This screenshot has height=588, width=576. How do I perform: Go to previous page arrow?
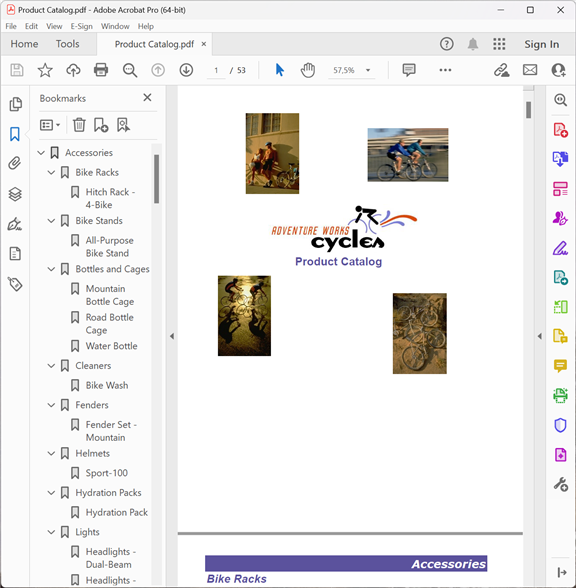(158, 70)
